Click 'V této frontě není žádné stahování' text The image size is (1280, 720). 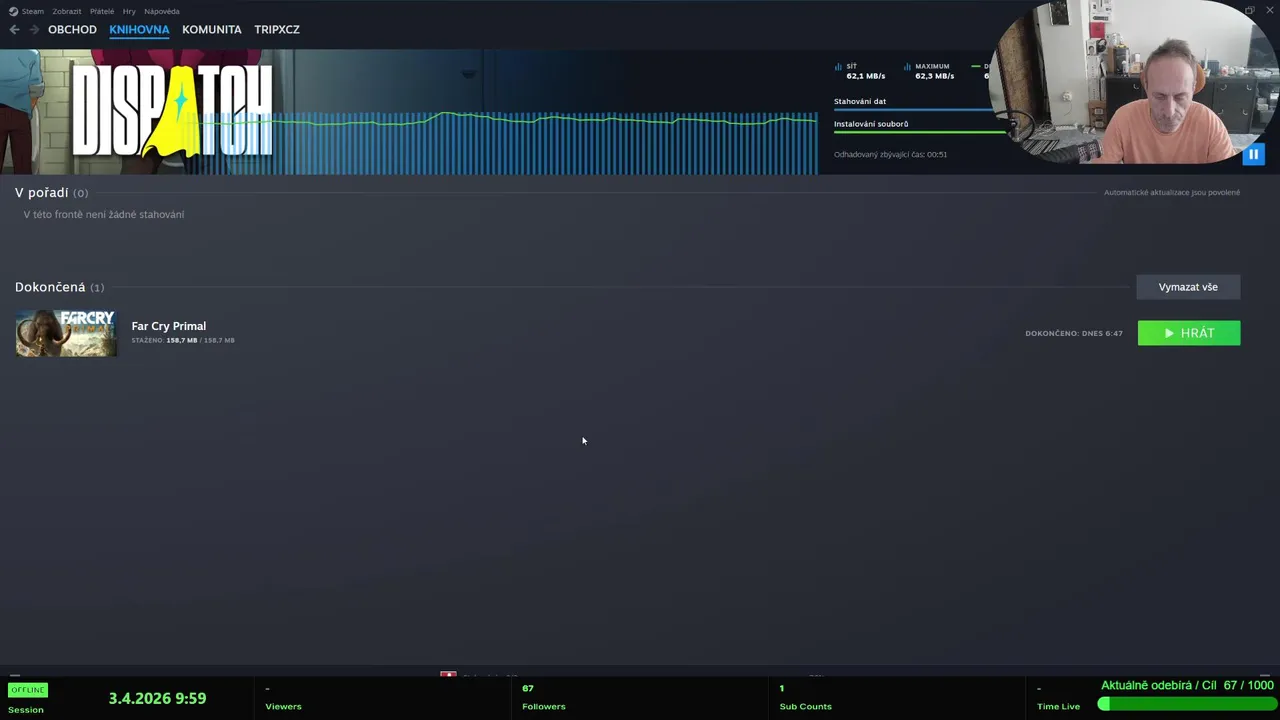(104, 214)
